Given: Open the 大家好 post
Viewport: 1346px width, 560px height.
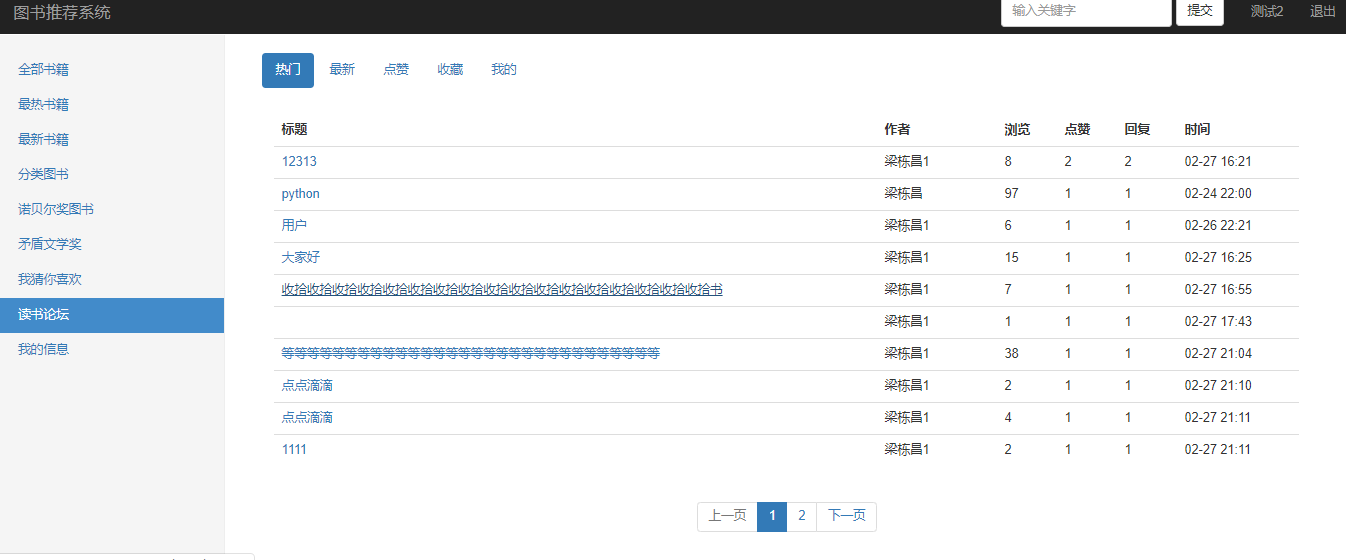Looking at the screenshot, I should 301,257.
